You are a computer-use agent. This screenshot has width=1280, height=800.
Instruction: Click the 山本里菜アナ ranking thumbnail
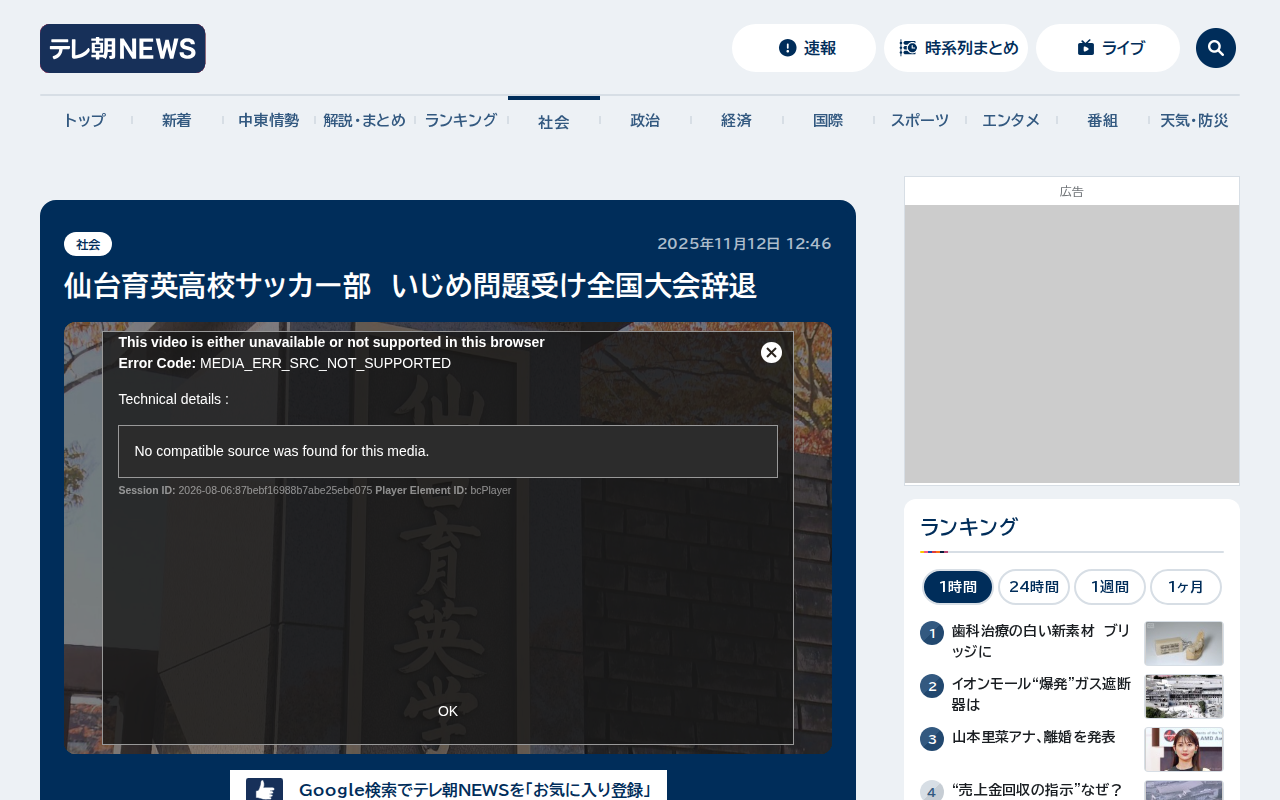click(1184, 749)
